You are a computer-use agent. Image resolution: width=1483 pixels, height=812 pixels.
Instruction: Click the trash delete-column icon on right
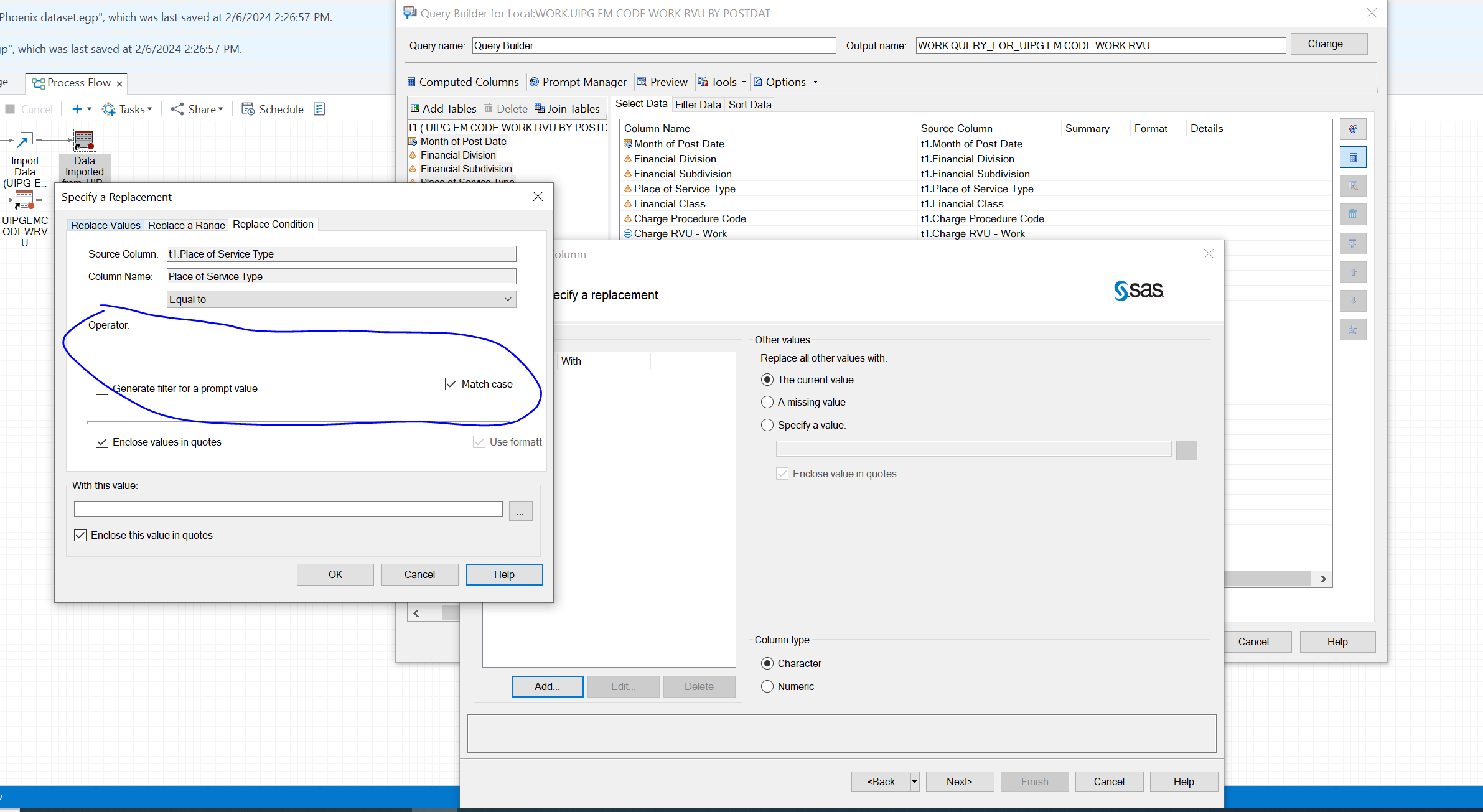1353,215
